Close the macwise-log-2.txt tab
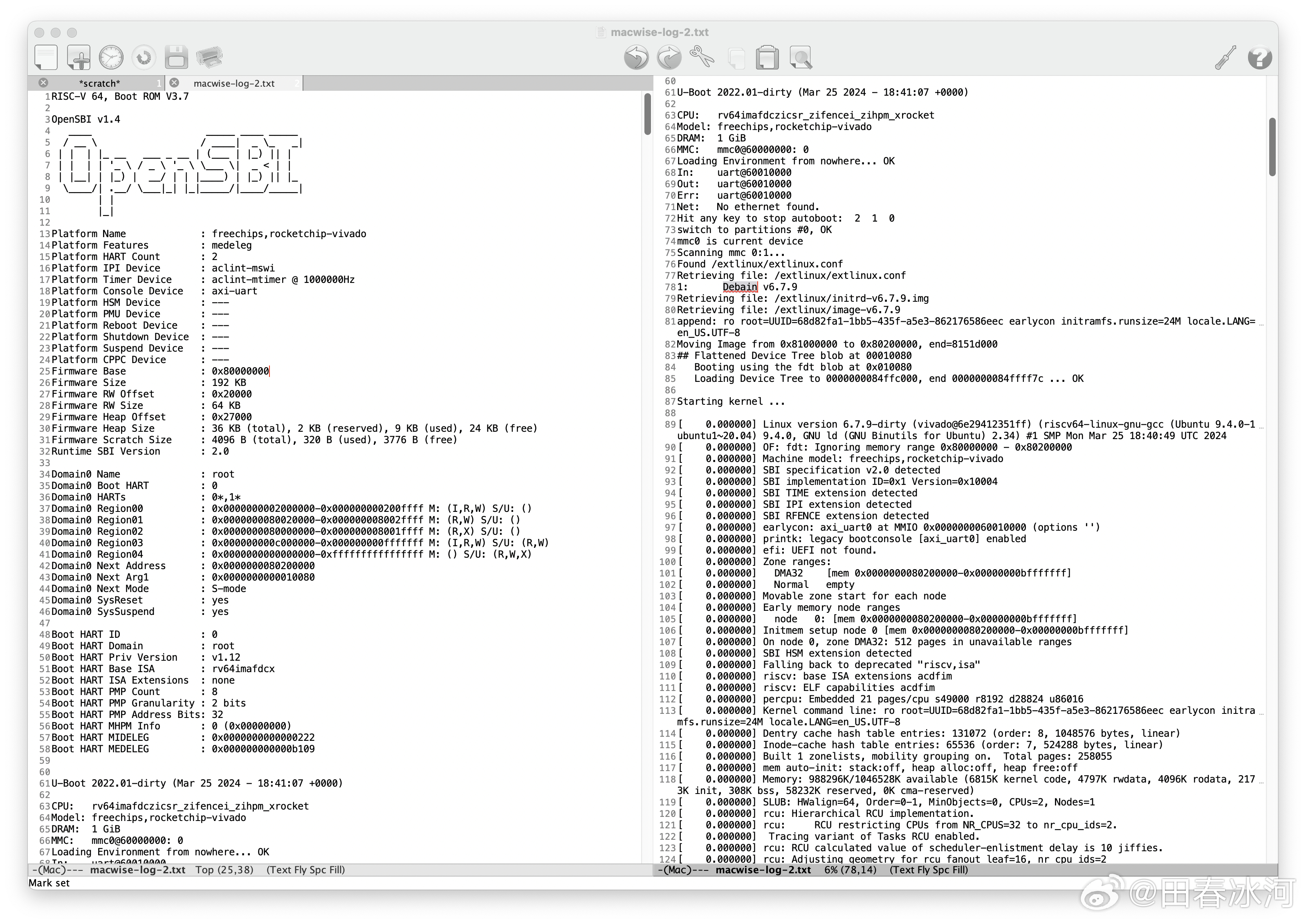This screenshot has width=1306, height=924. point(175,83)
